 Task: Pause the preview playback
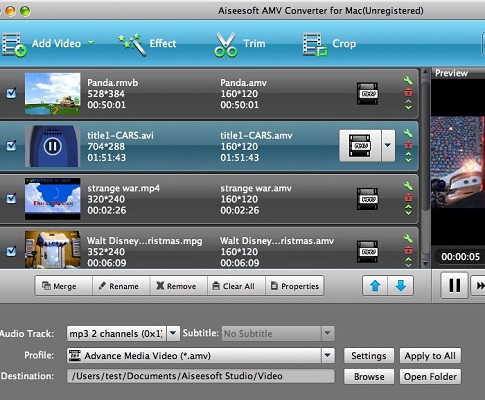coord(455,286)
